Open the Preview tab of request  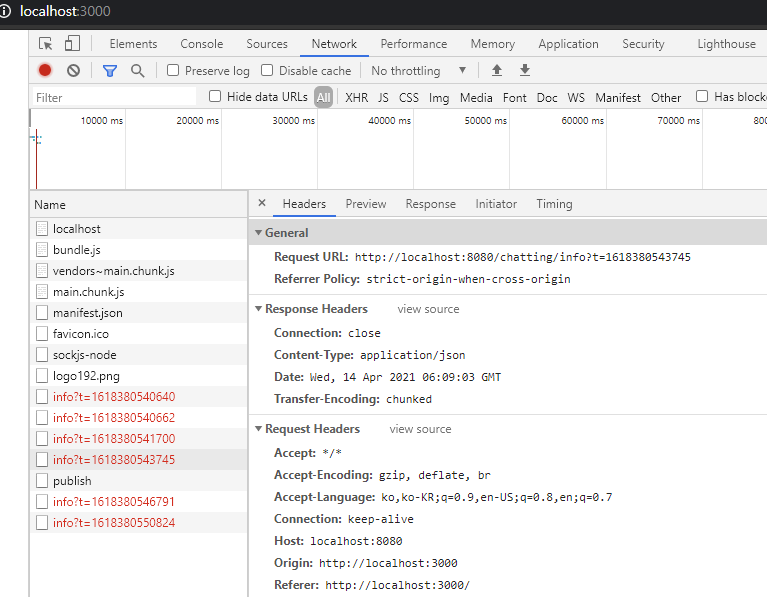[366, 204]
